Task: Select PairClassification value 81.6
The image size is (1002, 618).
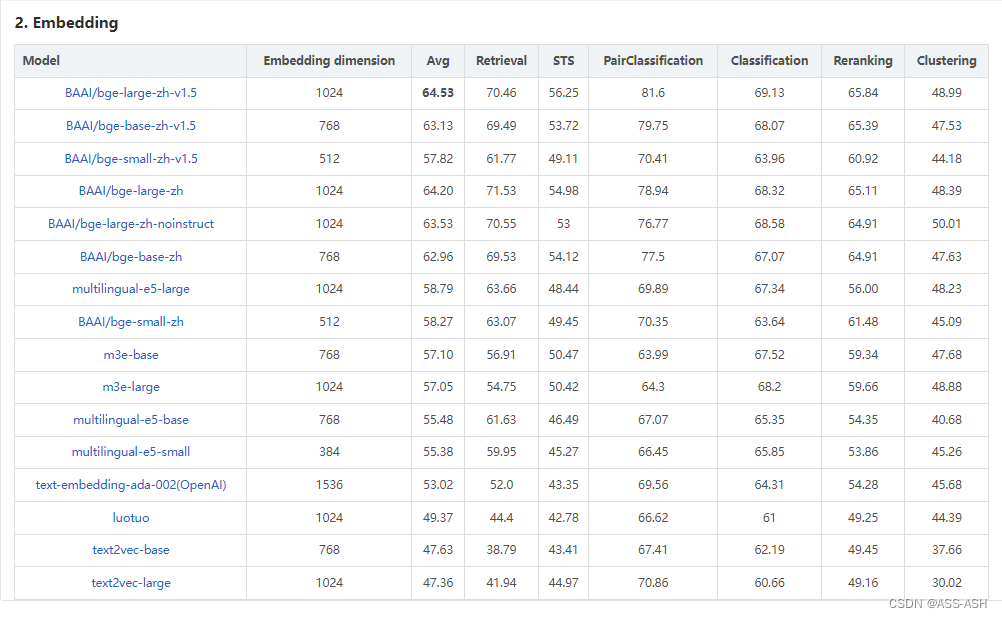Action: (652, 93)
